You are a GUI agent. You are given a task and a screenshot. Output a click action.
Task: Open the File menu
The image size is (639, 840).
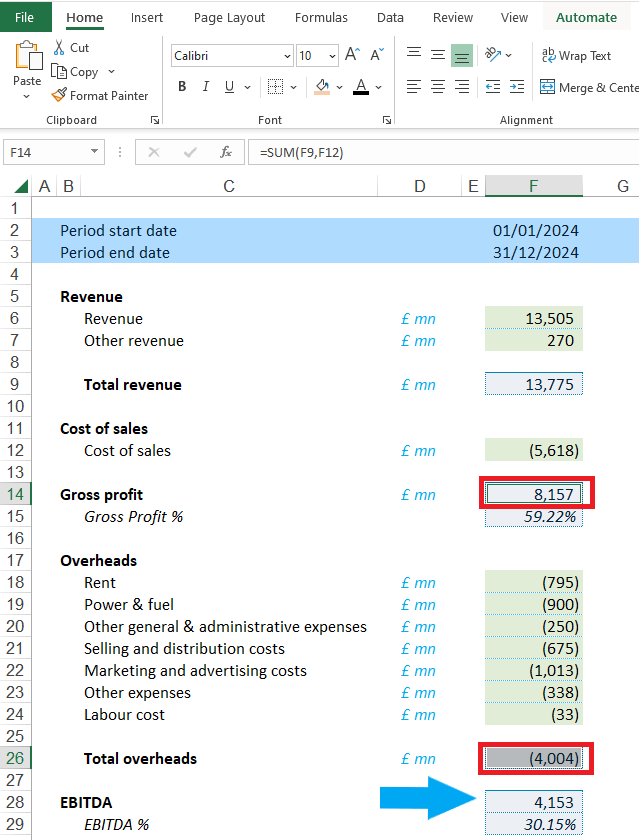point(25,17)
